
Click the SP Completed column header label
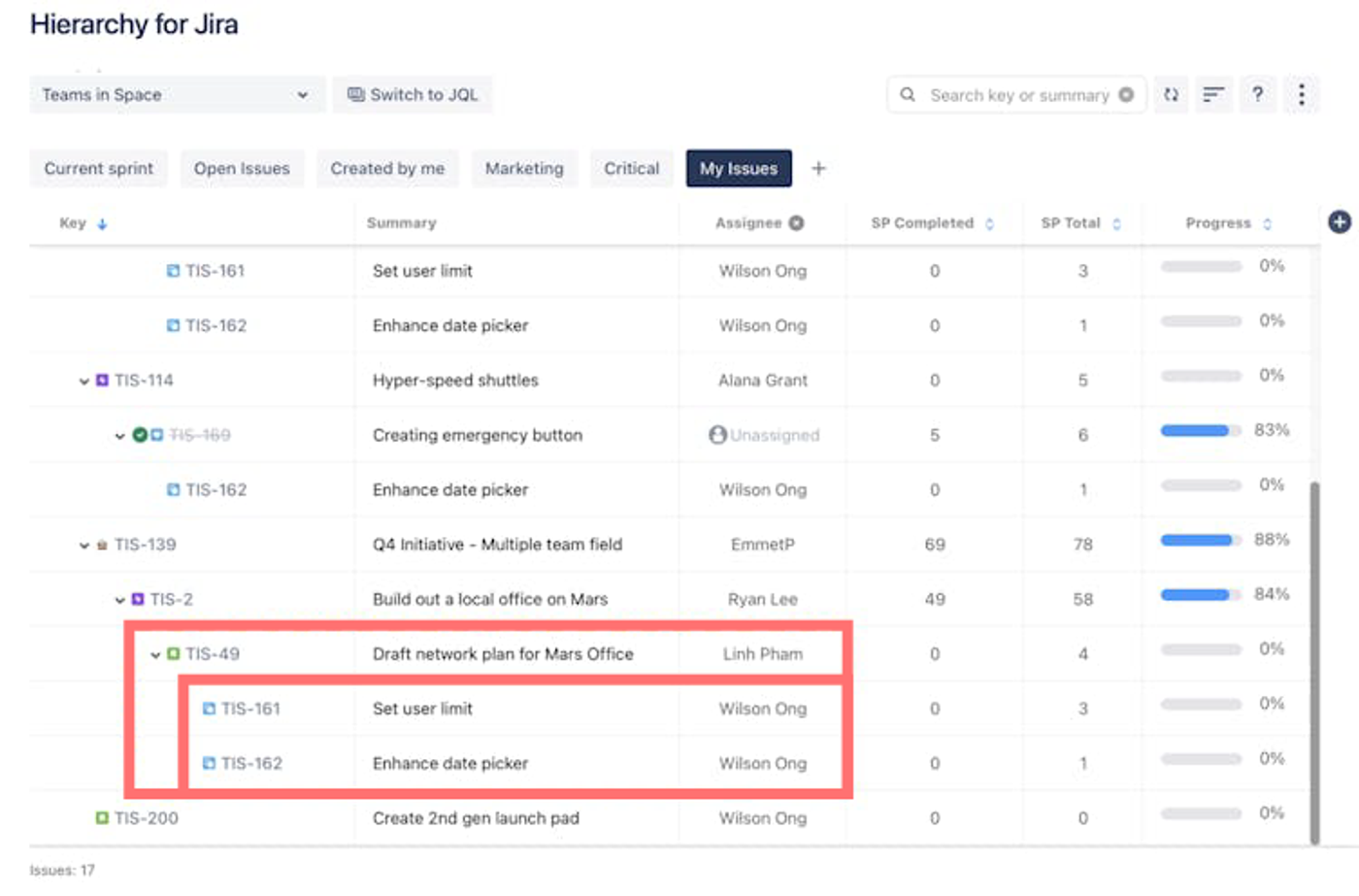(x=922, y=223)
